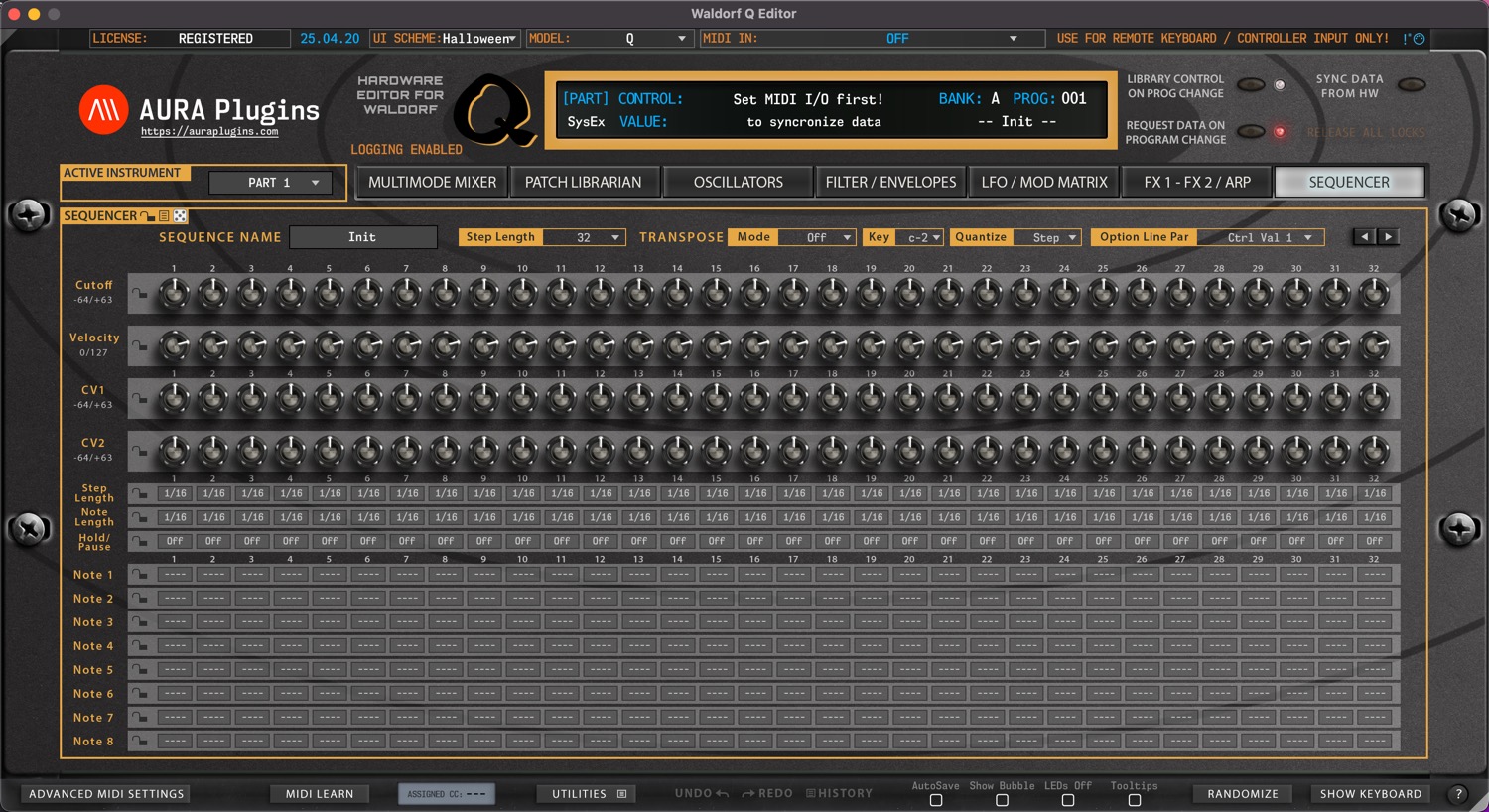Screen dimensions: 1489x812
Task: Open the Active Instrument Part 1 dropdown
Action: coord(270,183)
